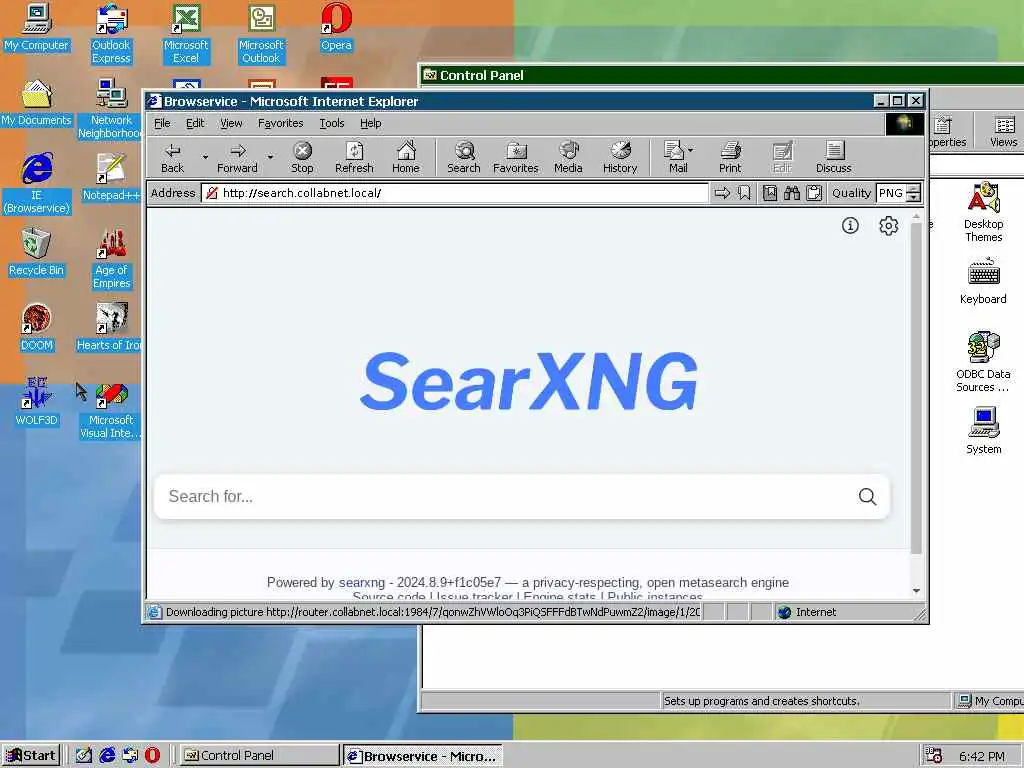
Task: Select IE (Browservice) desktop icon
Action: point(37,184)
